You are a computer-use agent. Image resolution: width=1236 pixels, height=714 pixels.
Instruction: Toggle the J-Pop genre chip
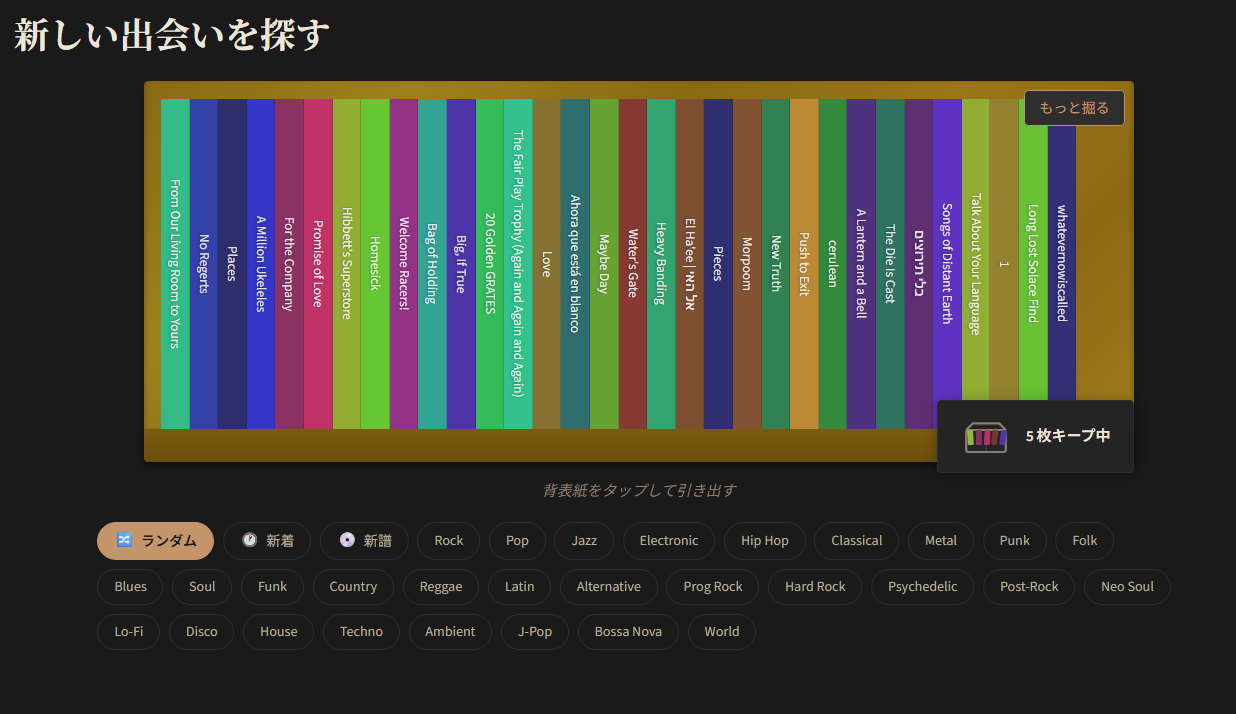tap(534, 632)
